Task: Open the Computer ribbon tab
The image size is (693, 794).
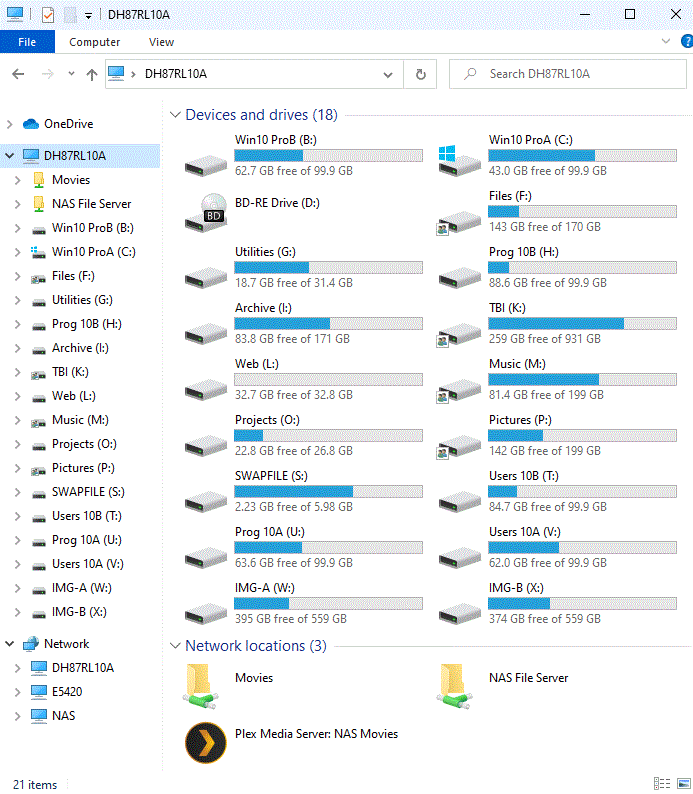Action: [95, 42]
